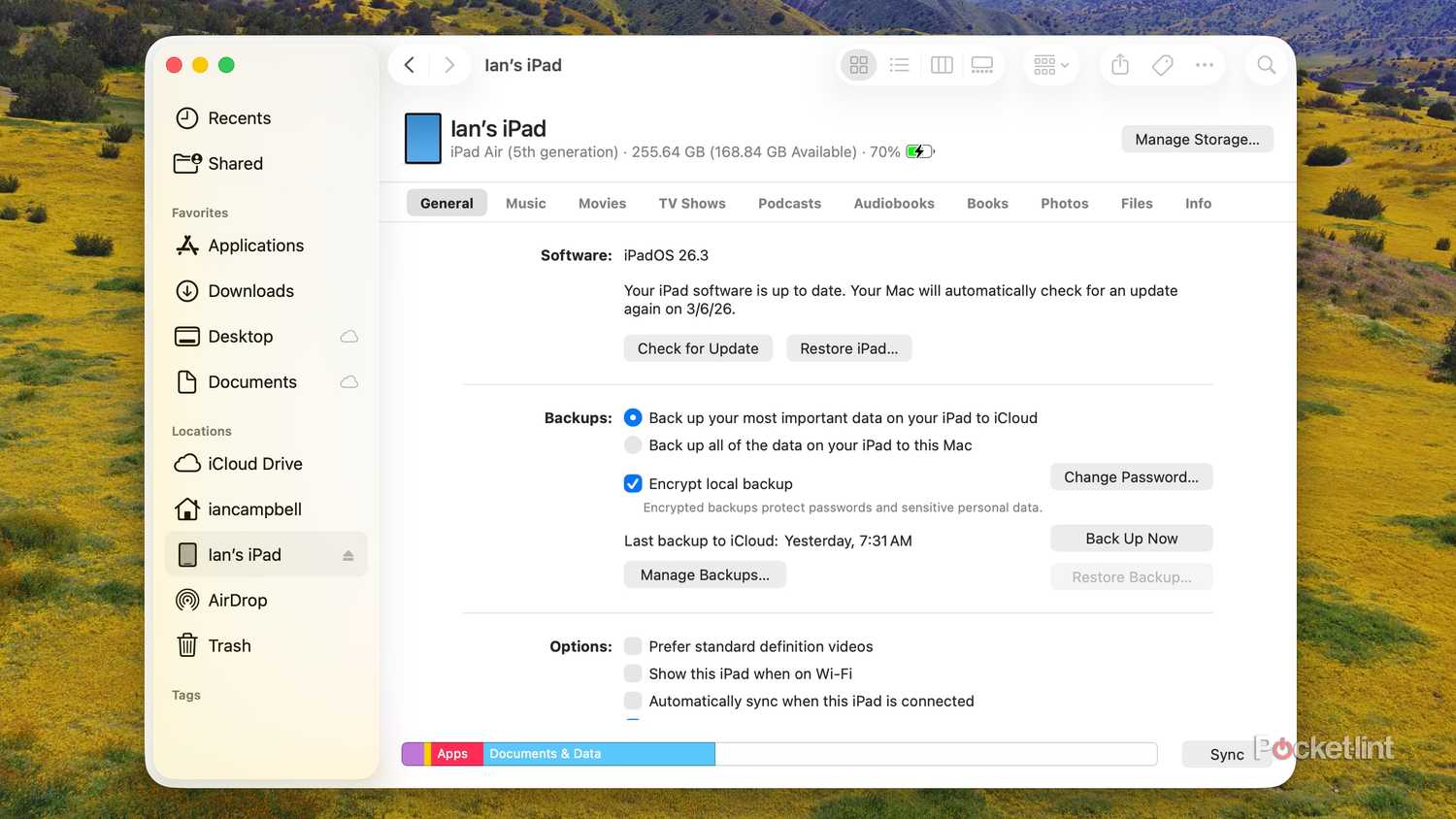Switch to list view
The image size is (1456, 819).
tap(899, 64)
